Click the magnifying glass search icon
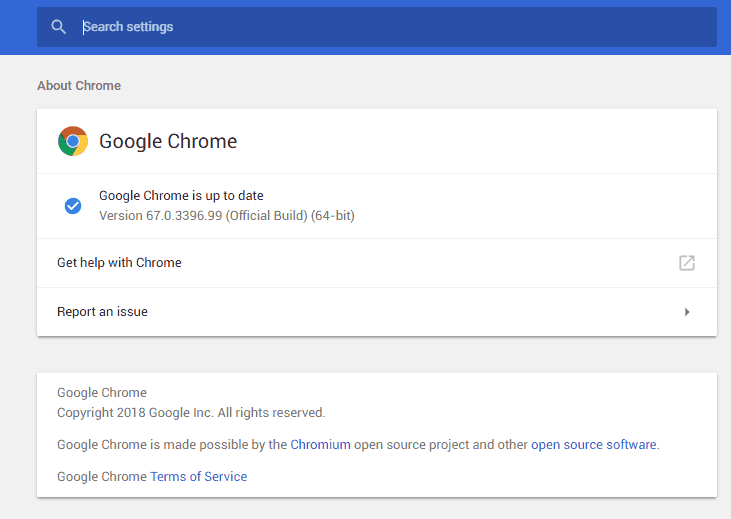This screenshot has height=519, width=731. tap(58, 27)
